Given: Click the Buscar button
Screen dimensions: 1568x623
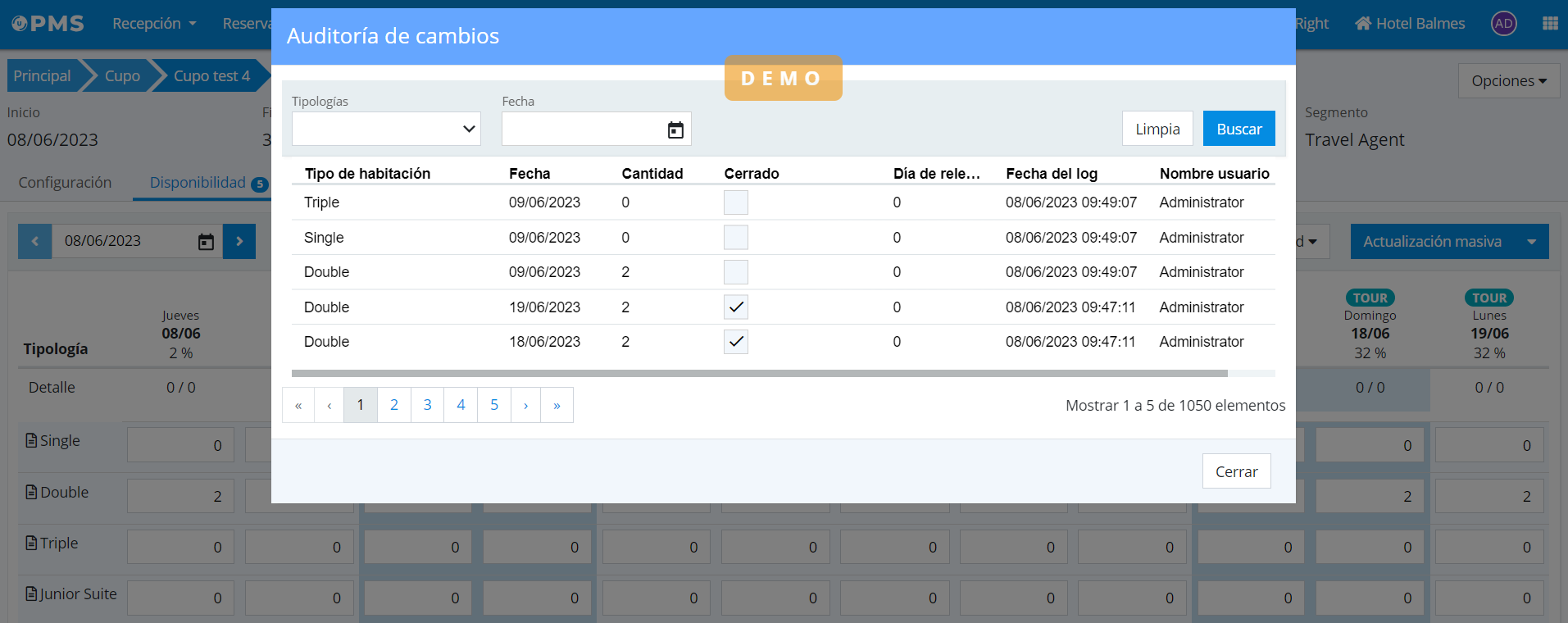Looking at the screenshot, I should pyautogui.click(x=1238, y=130).
